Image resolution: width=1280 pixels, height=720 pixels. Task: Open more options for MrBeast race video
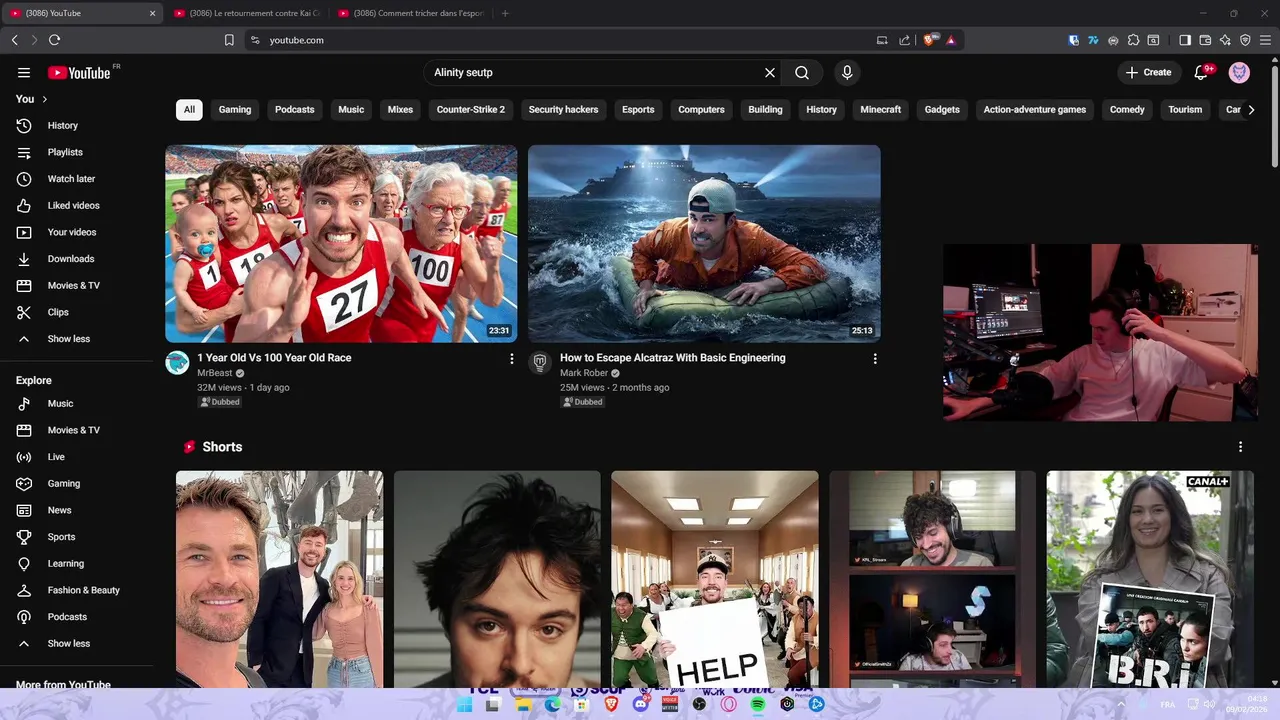tap(512, 358)
